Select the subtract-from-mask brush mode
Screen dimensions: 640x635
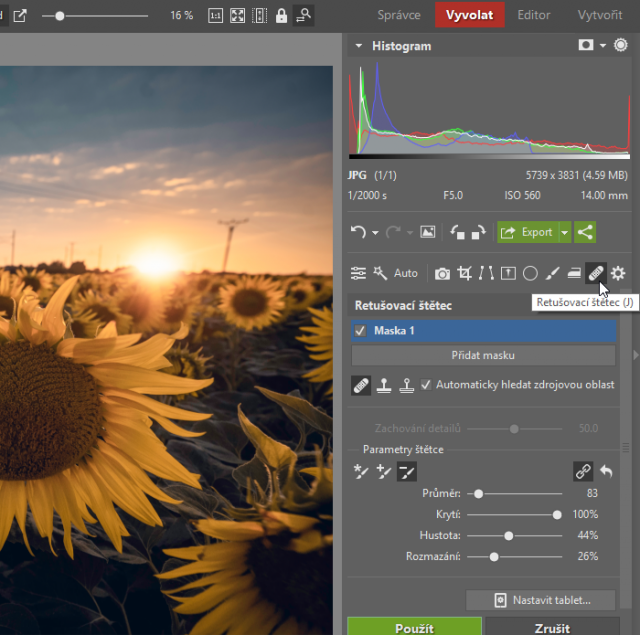[407, 472]
